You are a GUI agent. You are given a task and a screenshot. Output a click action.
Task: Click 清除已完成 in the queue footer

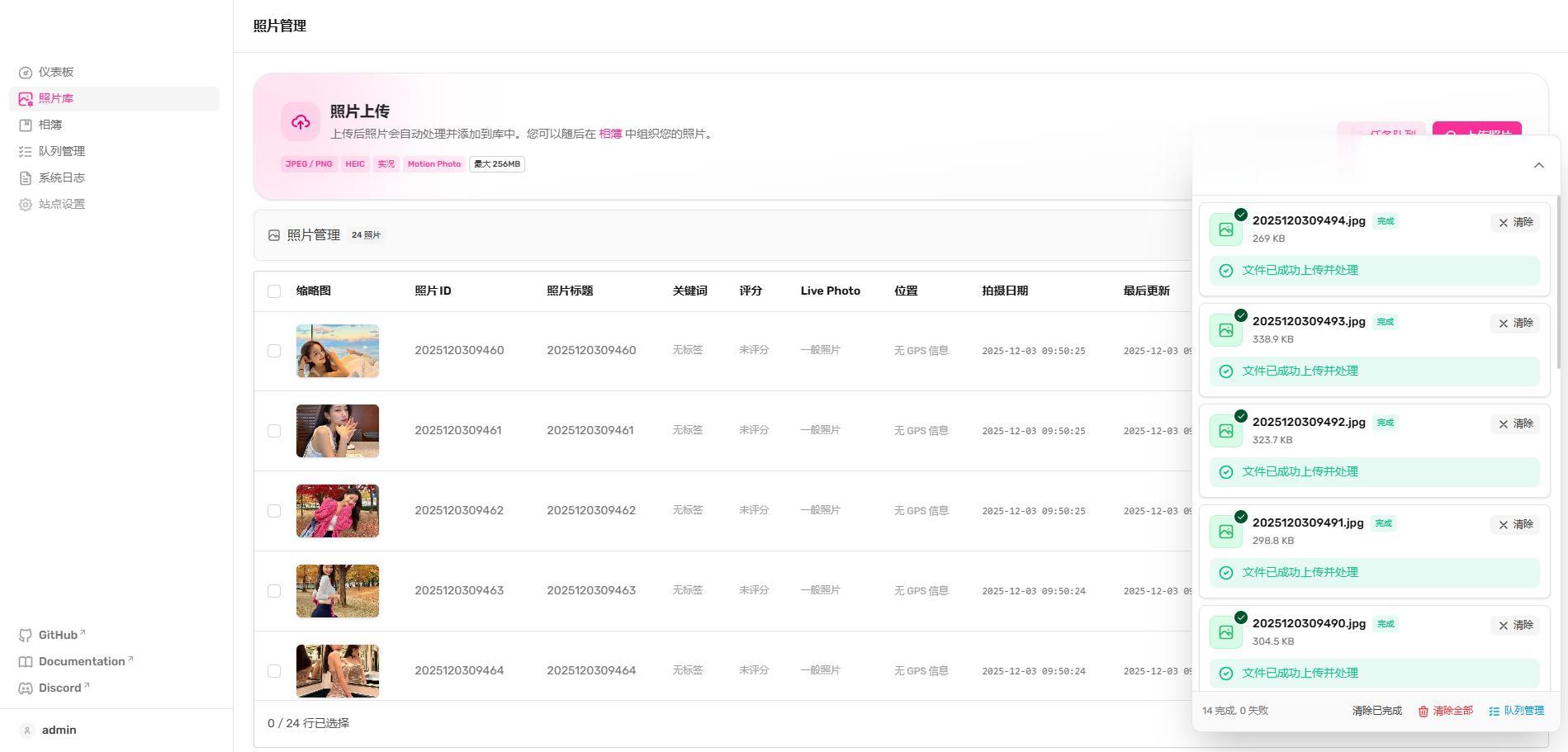click(x=1376, y=711)
